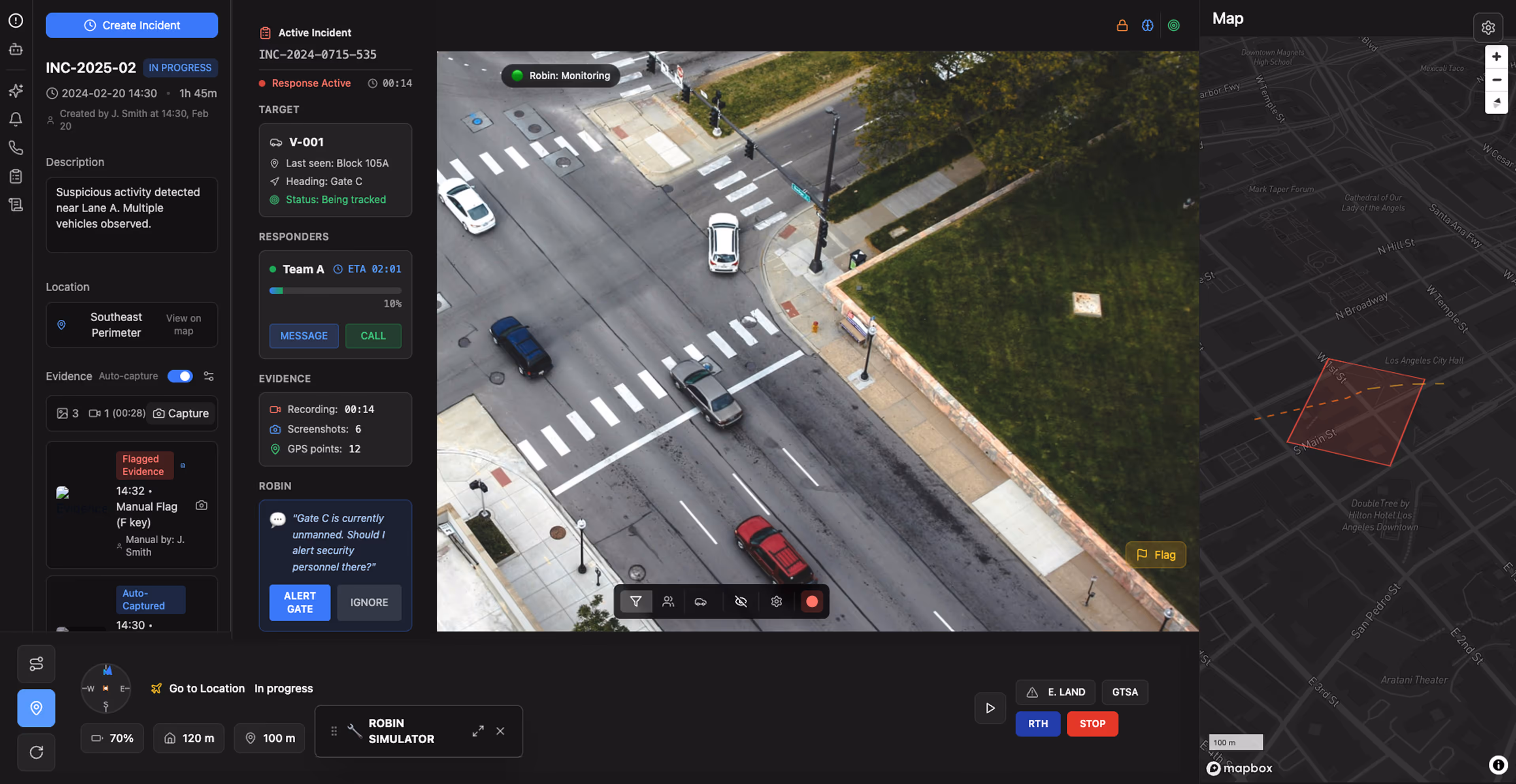
Task: Click the orange lock icon at top
Action: point(1122,25)
